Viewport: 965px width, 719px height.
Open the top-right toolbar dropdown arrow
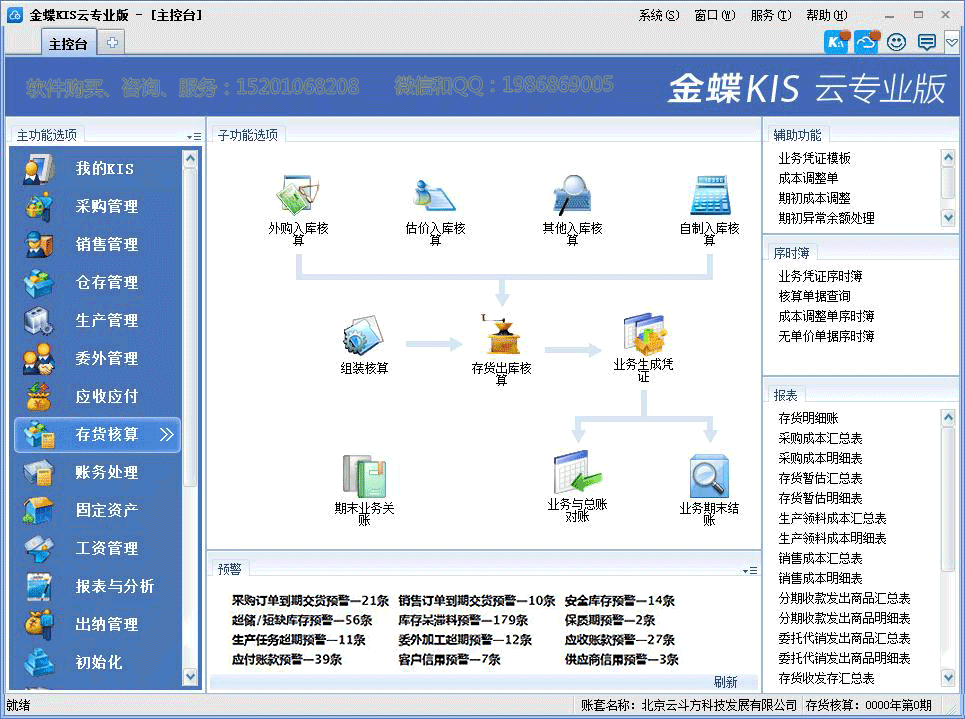pos(952,42)
